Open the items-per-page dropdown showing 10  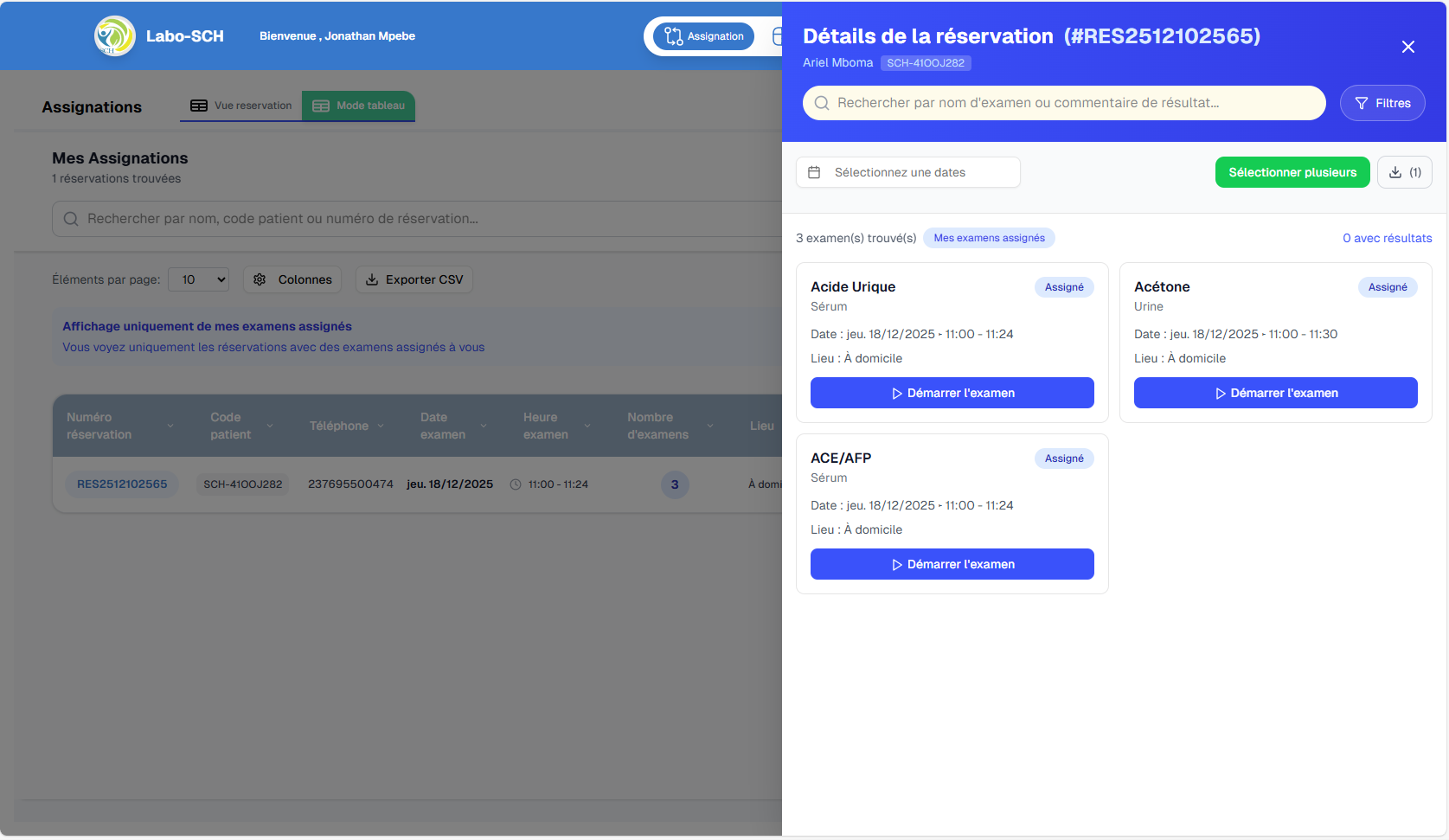[198, 279]
